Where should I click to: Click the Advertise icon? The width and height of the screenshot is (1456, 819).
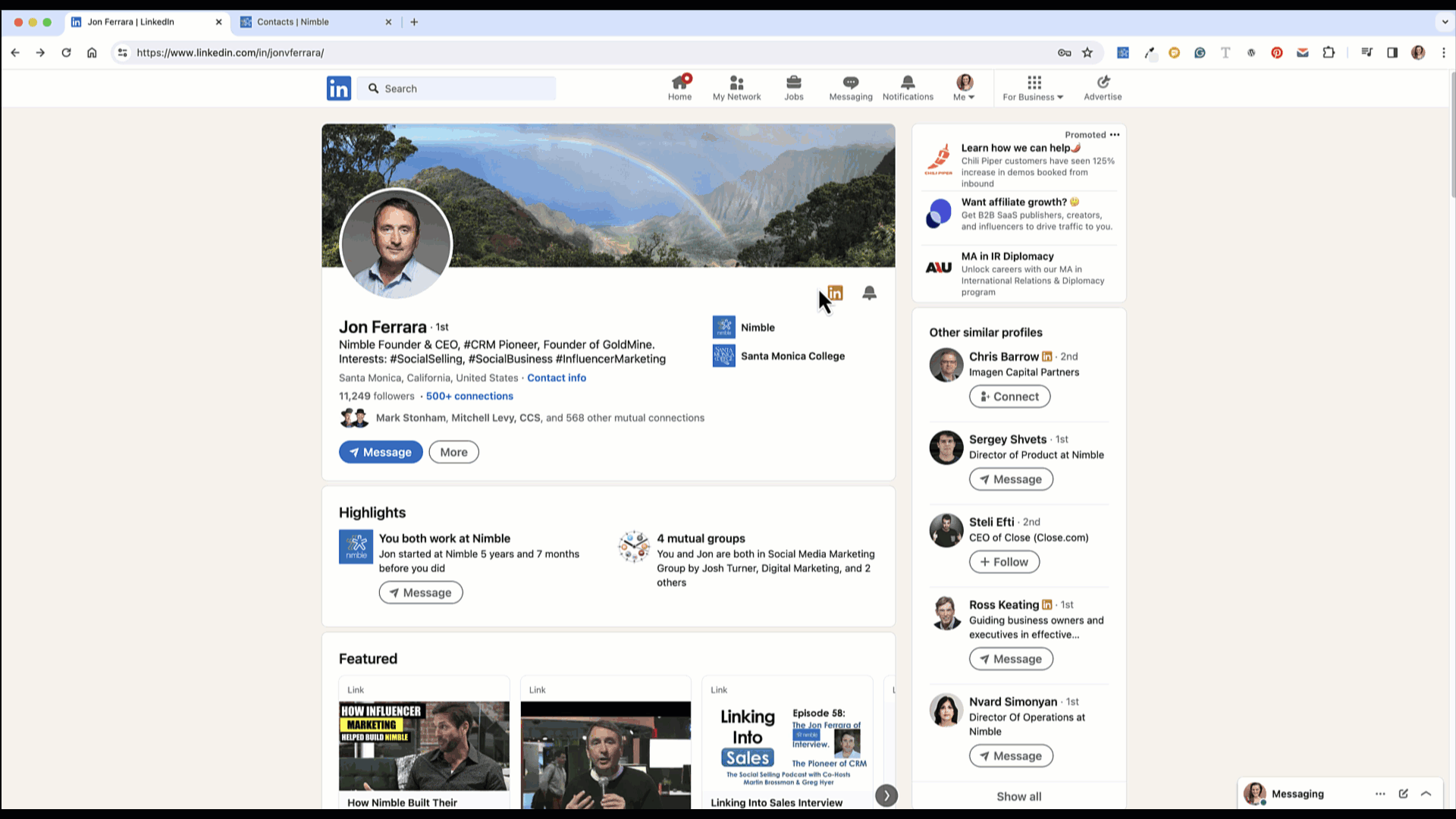point(1103,83)
